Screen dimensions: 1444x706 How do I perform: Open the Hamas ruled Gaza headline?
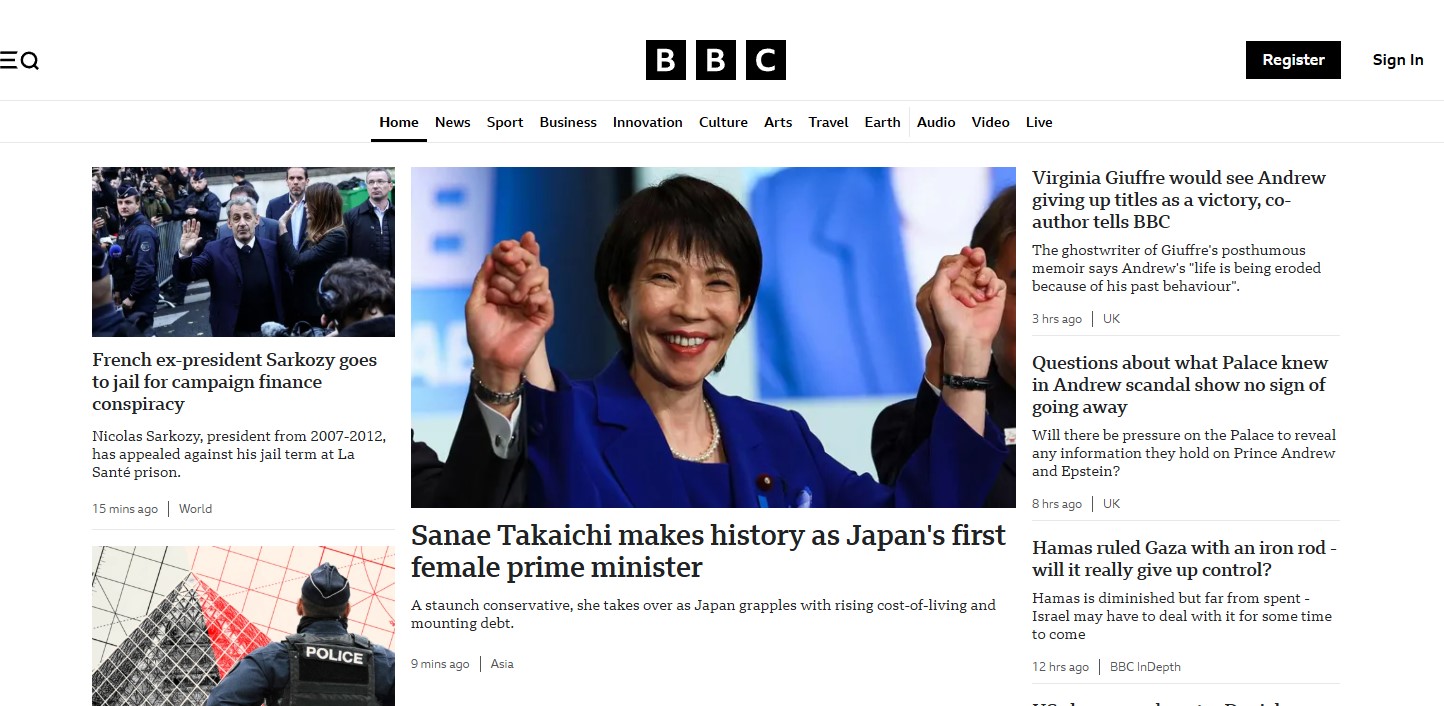point(1184,559)
